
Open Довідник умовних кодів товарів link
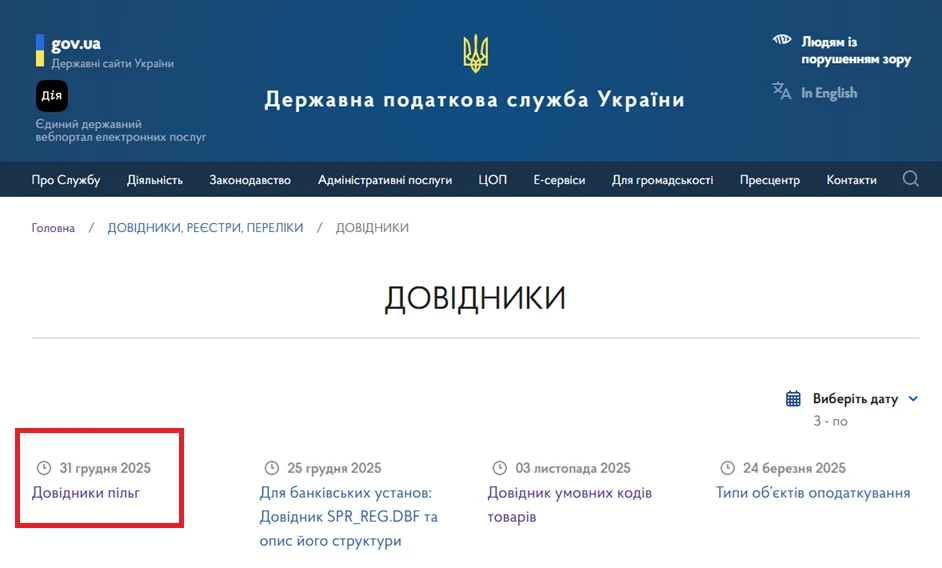570,504
